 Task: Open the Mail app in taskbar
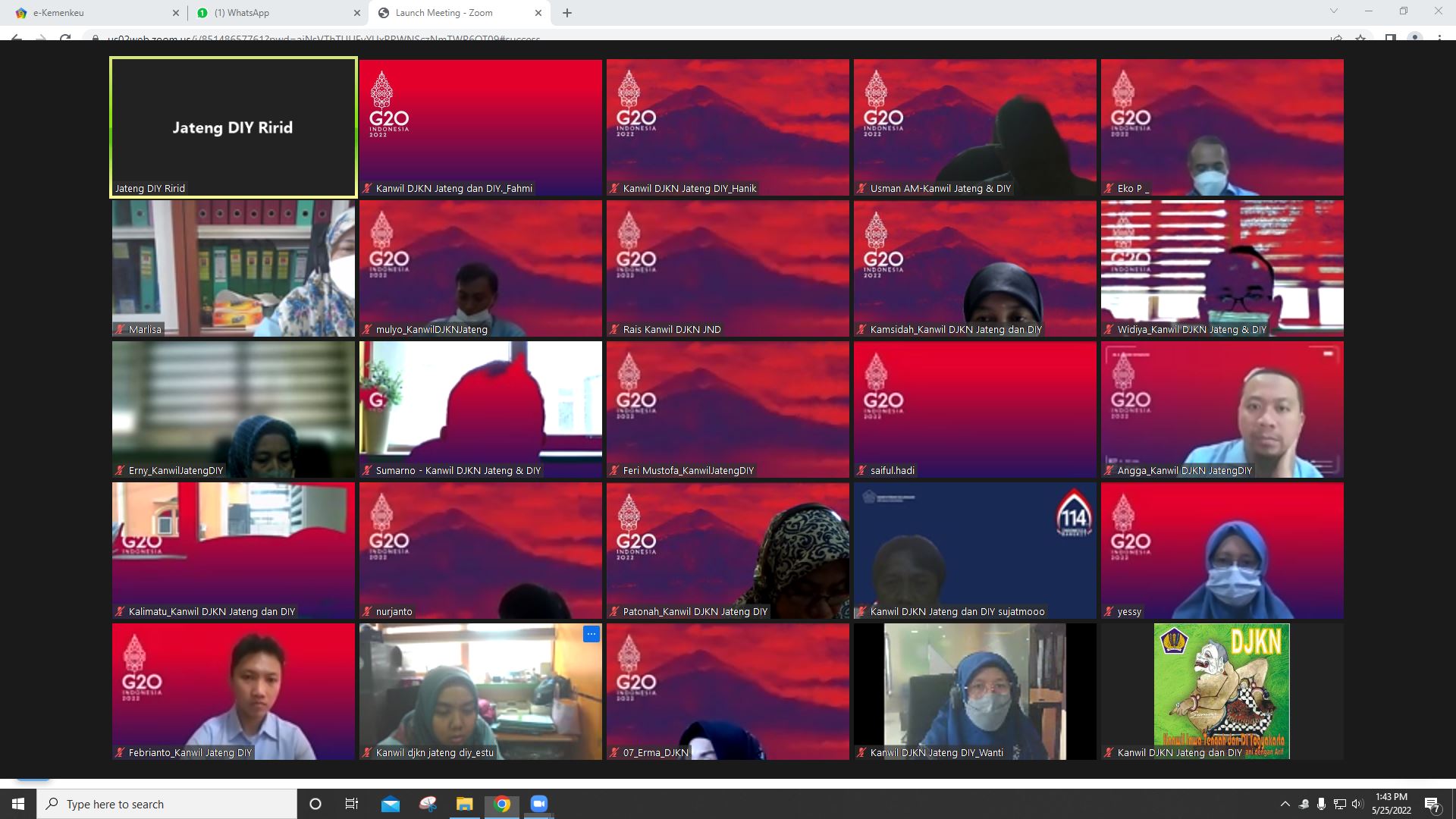click(x=390, y=804)
